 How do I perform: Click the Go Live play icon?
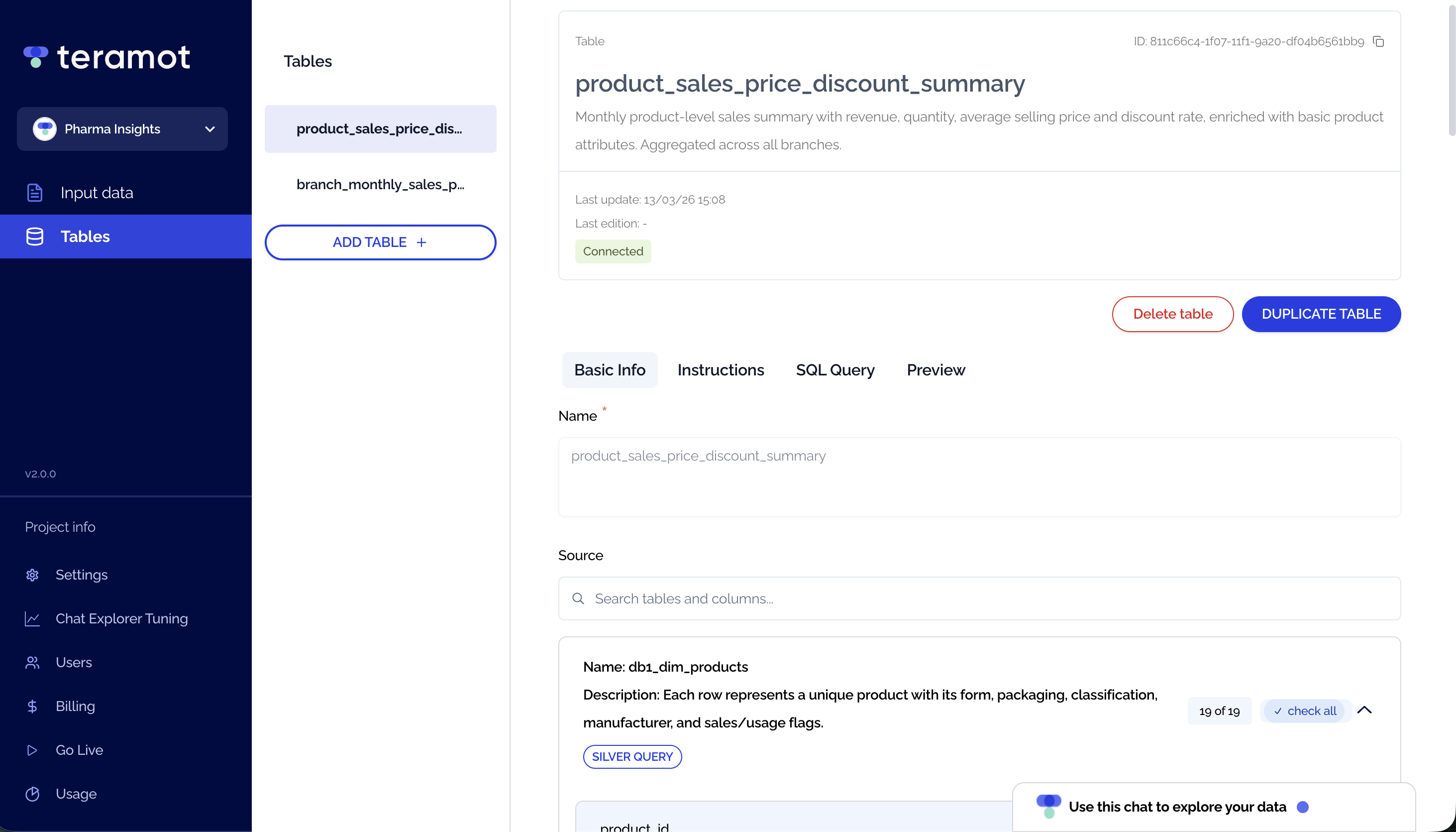[x=32, y=750]
